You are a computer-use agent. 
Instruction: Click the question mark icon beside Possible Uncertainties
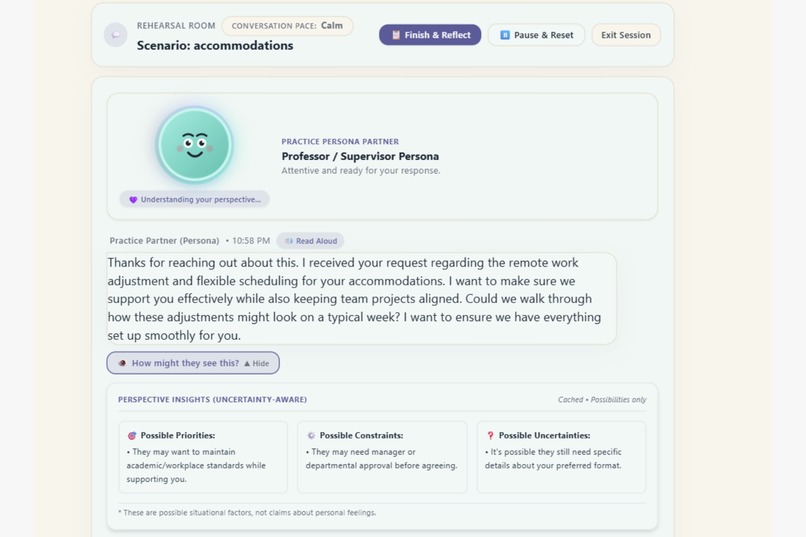click(490, 435)
